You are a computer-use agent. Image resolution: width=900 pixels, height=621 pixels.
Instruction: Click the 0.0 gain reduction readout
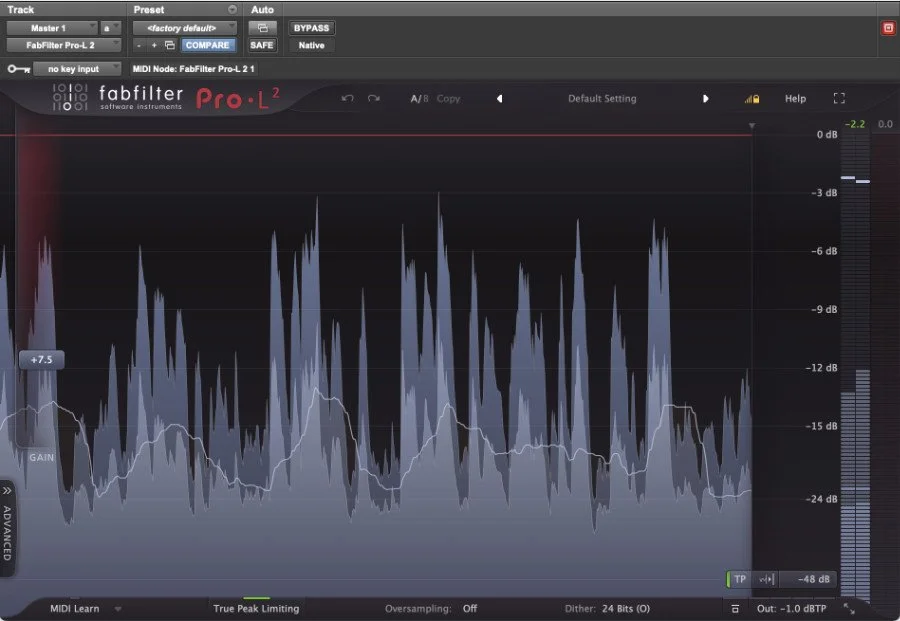coord(885,124)
